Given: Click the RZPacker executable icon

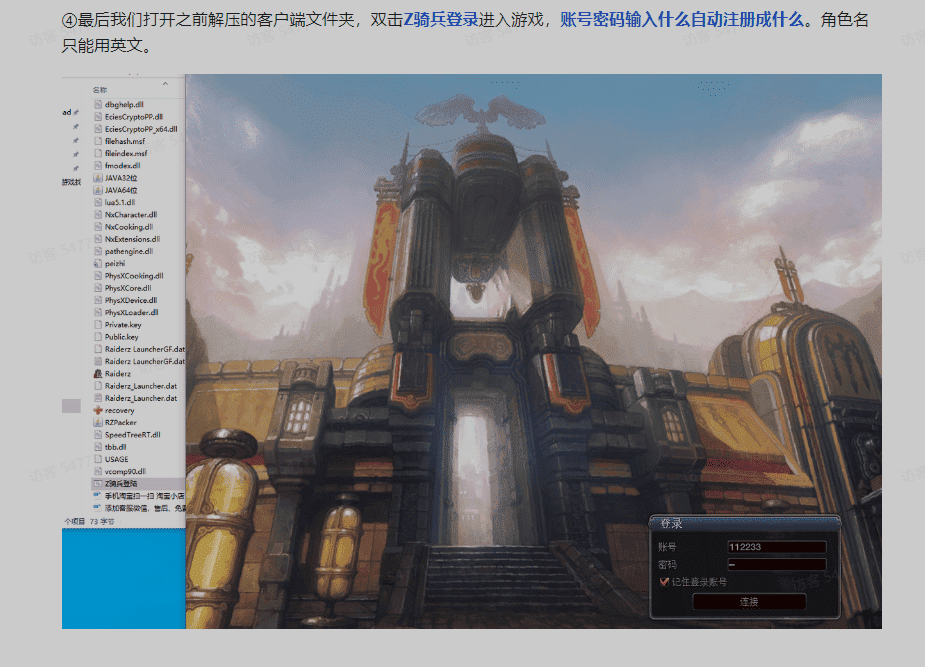Looking at the screenshot, I should (x=98, y=422).
